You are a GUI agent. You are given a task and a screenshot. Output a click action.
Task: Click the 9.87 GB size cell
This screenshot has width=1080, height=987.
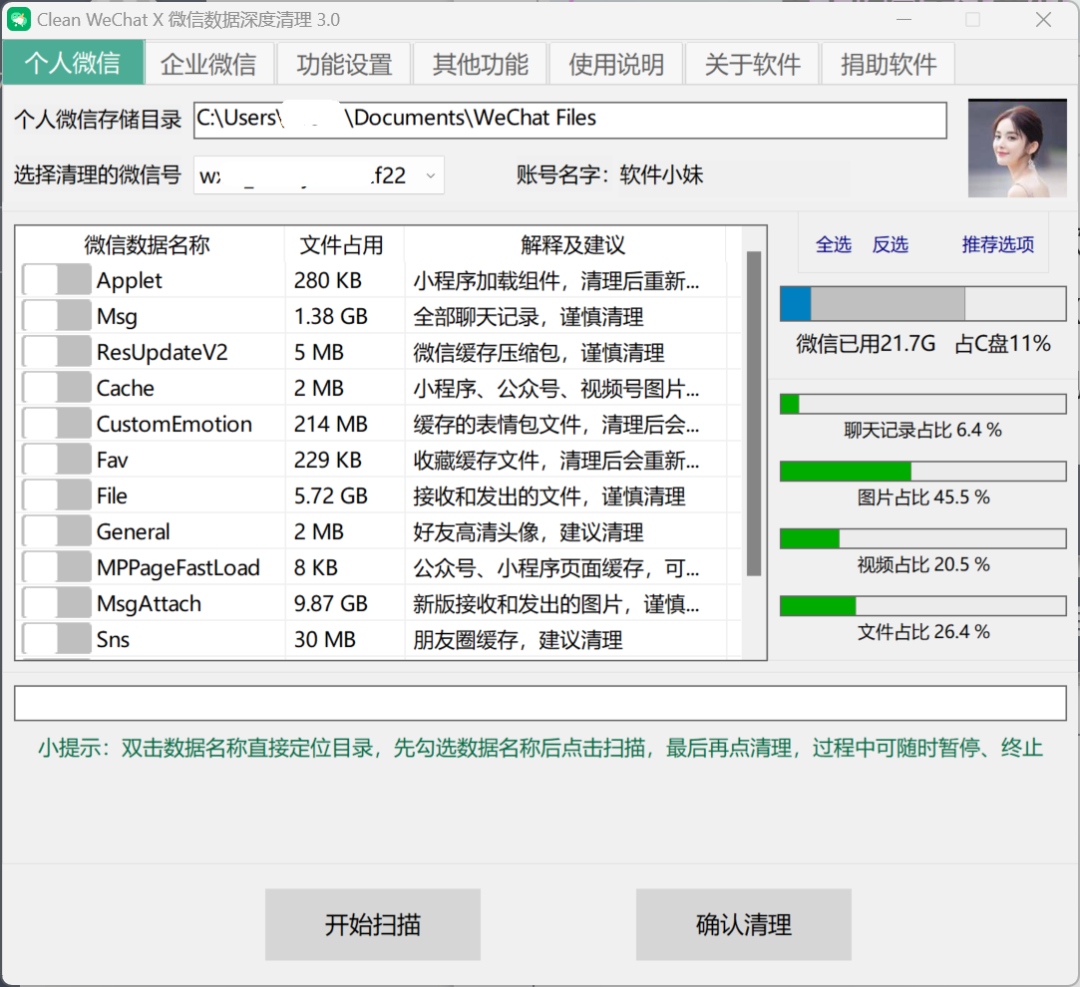pos(331,603)
